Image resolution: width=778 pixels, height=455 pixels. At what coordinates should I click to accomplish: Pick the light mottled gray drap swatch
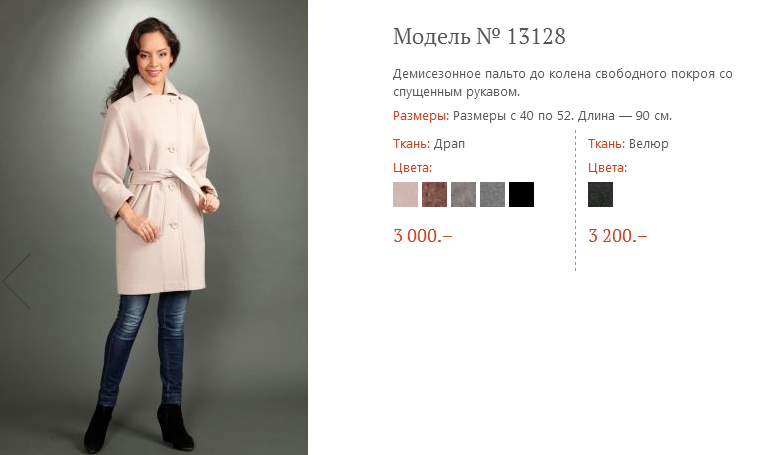[x=463, y=194]
